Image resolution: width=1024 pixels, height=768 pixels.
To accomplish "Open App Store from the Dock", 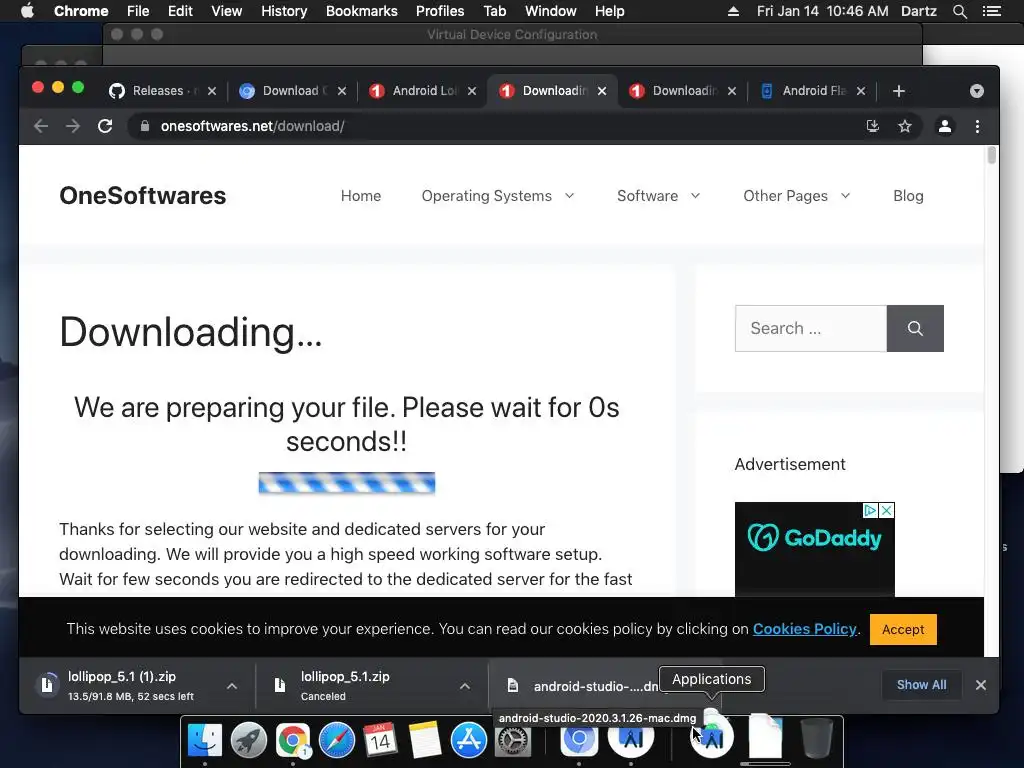I will pyautogui.click(x=468, y=740).
